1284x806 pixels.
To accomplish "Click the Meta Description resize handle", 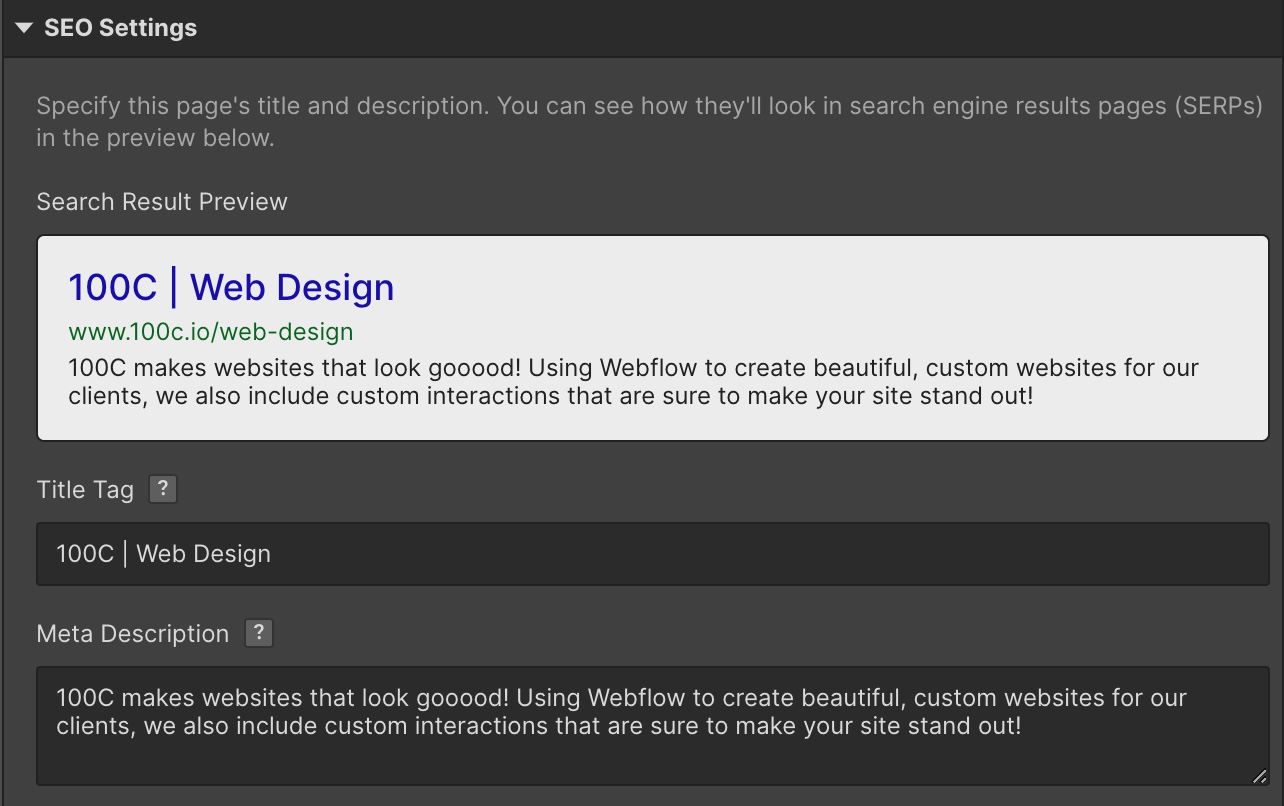I will coord(1259,776).
